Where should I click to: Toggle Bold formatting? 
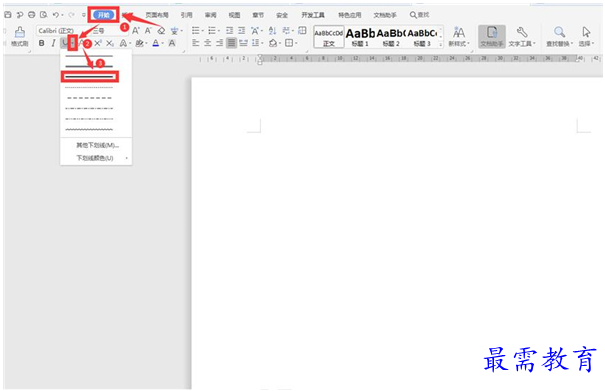[42, 43]
